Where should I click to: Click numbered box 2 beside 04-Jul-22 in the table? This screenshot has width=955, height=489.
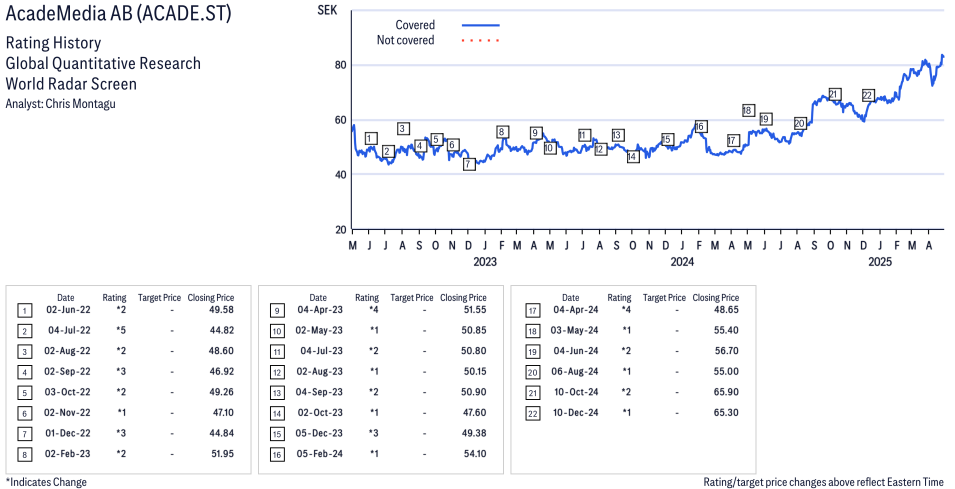click(24, 331)
